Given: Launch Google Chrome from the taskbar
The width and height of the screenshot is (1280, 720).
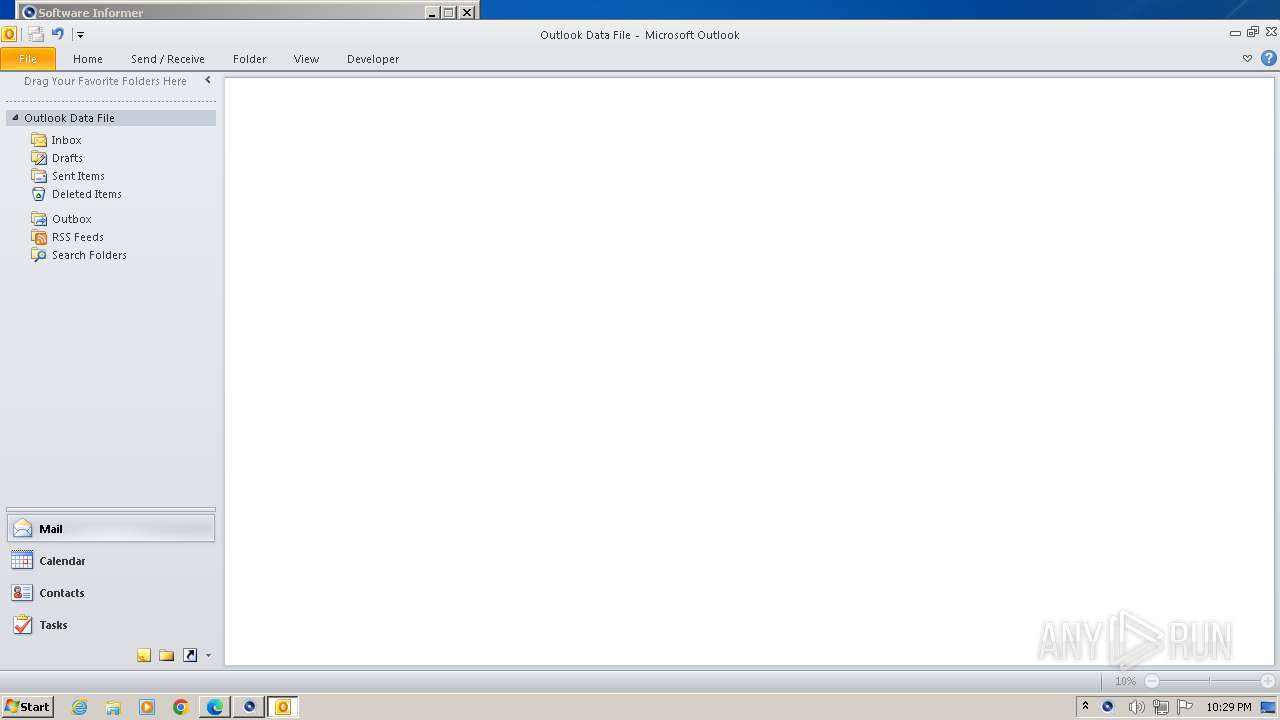Looking at the screenshot, I should (x=181, y=707).
